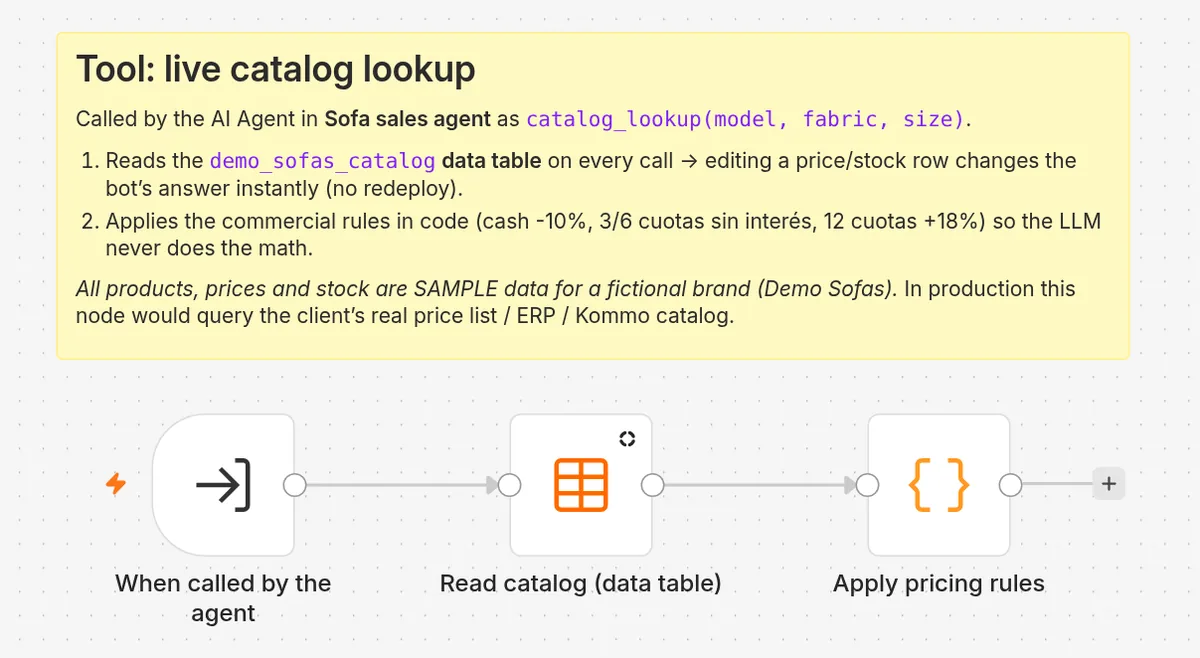Click the plus button after Apply pricing rules

[x=1107, y=485]
